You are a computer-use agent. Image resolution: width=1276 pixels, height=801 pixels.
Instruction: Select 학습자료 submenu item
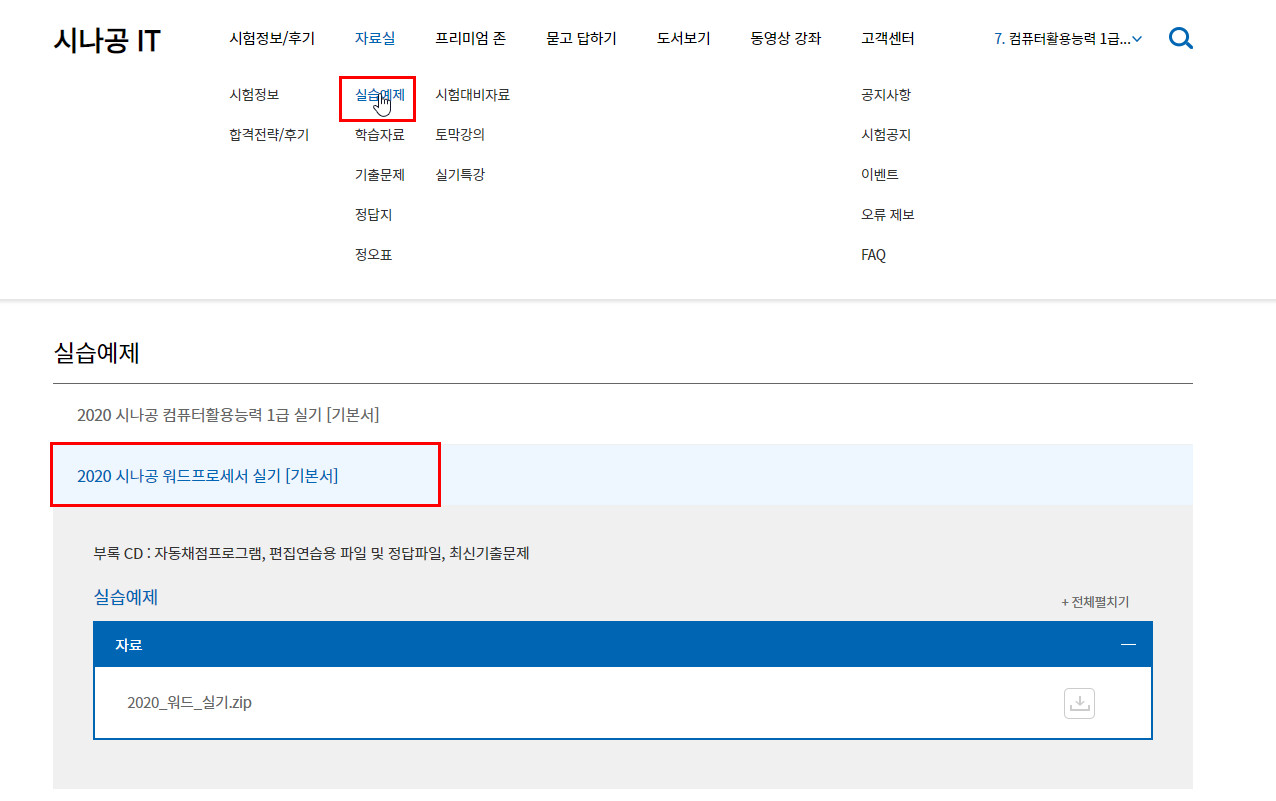point(379,135)
